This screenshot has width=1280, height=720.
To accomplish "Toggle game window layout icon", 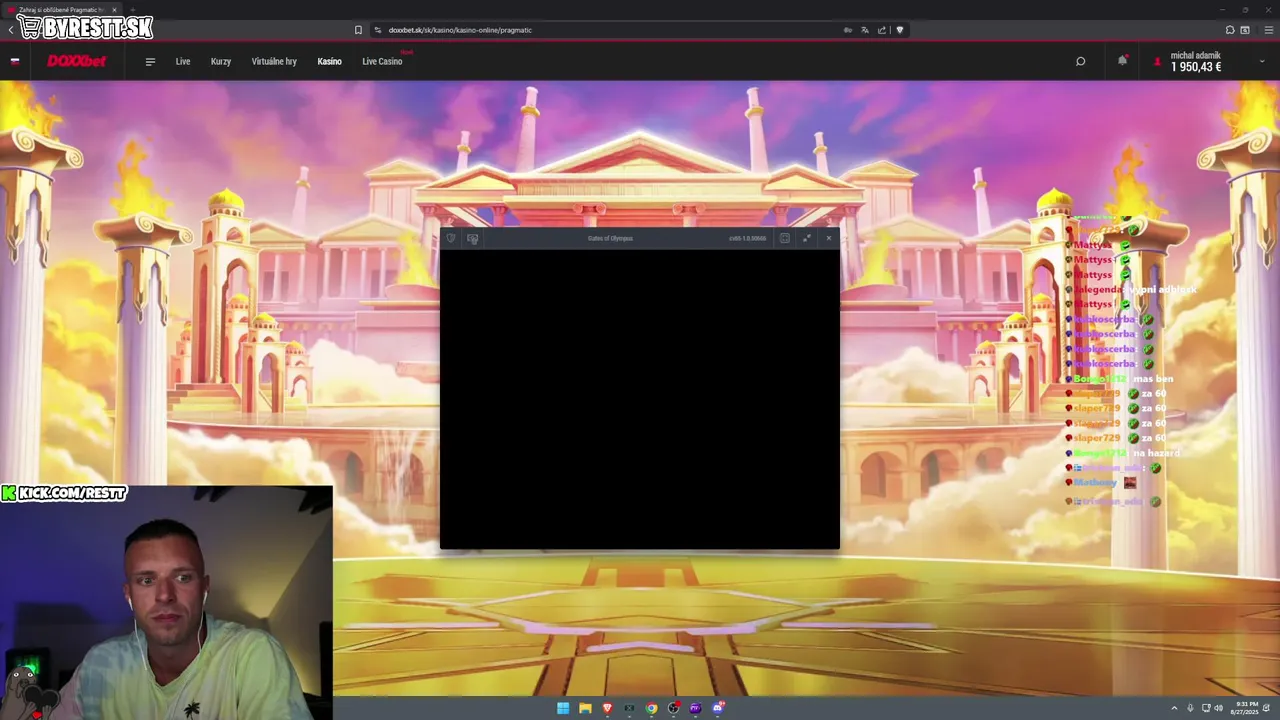I will click(x=784, y=238).
